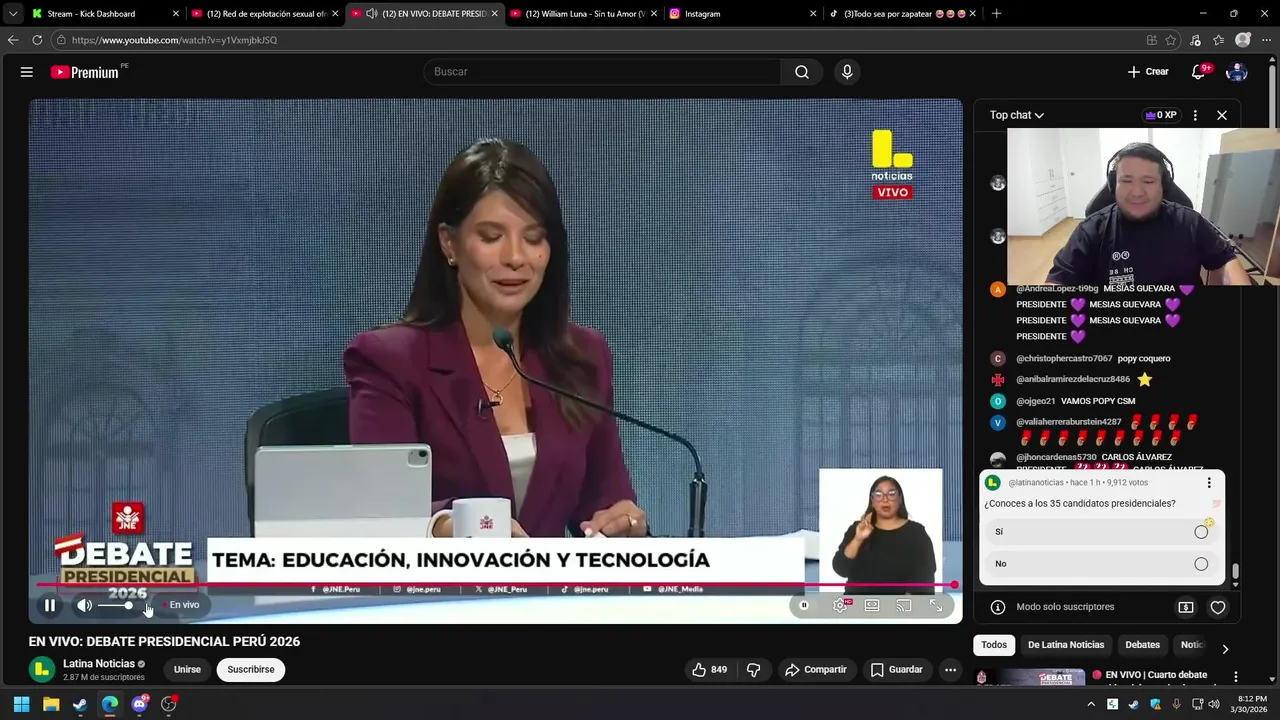Select poll option Sí
The width and height of the screenshot is (1280, 720).
click(1102, 532)
